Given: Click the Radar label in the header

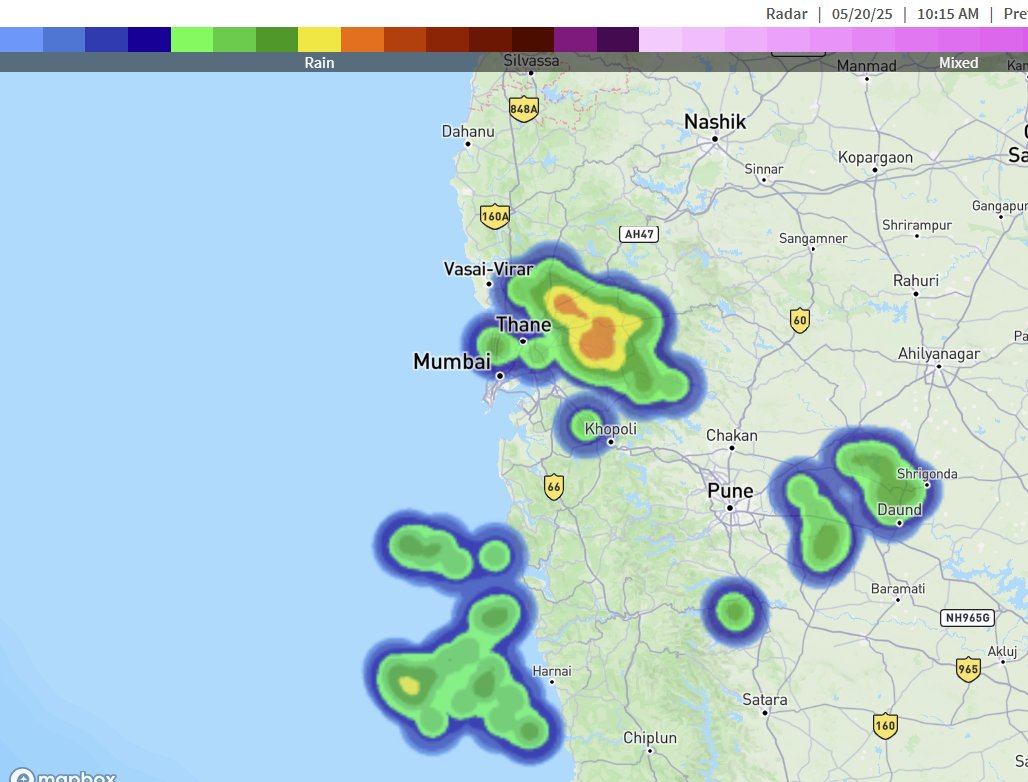Looking at the screenshot, I should 786,14.
